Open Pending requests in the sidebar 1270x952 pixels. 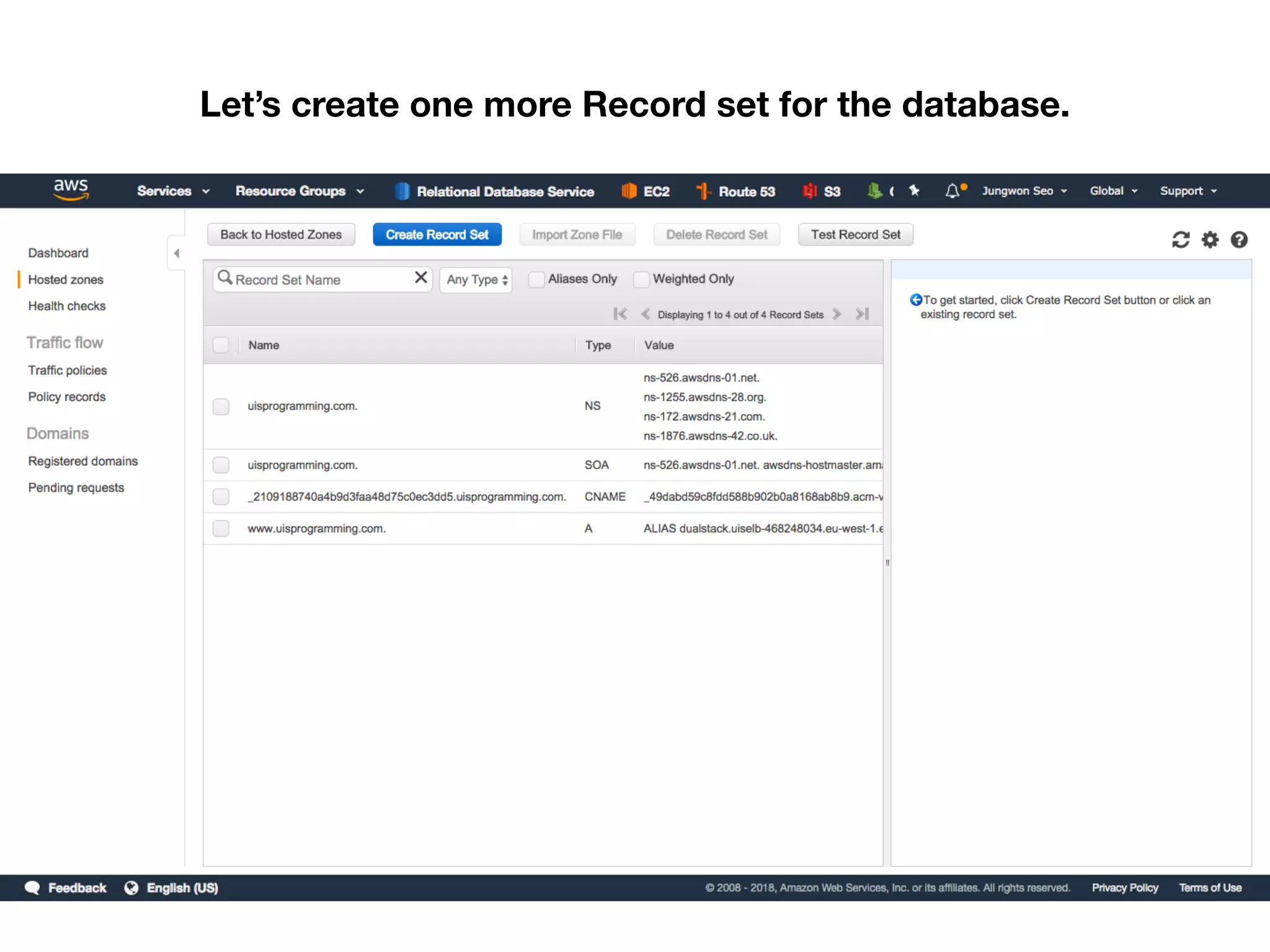pyautogui.click(x=76, y=488)
